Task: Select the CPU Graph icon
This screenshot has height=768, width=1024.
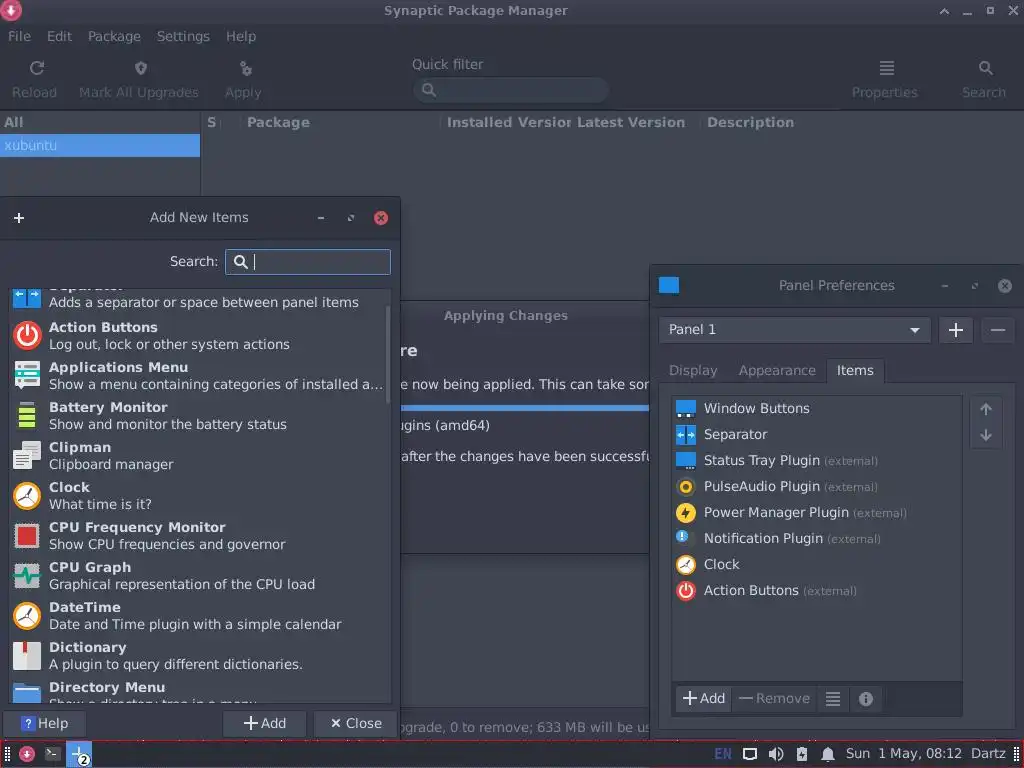Action: coord(27,575)
